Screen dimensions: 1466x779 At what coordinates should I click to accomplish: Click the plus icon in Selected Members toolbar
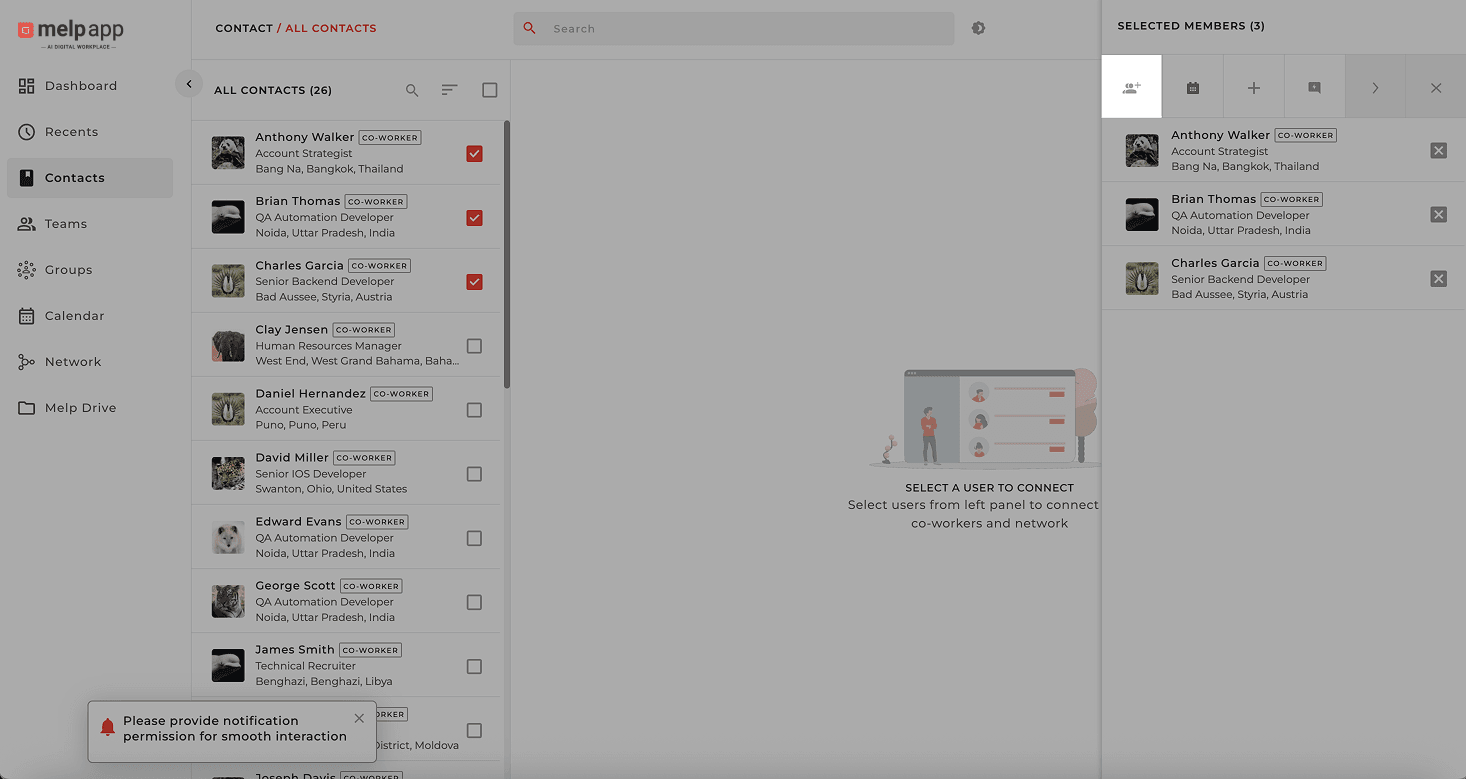(1253, 88)
